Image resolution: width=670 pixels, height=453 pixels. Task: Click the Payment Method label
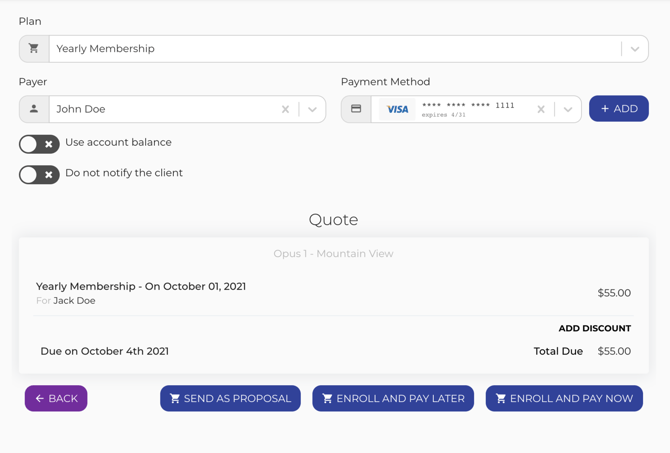click(385, 82)
